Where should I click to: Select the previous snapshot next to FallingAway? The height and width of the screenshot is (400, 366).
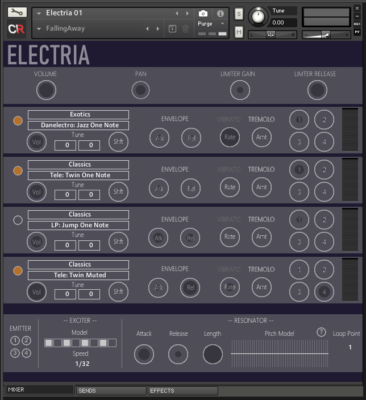(147, 29)
